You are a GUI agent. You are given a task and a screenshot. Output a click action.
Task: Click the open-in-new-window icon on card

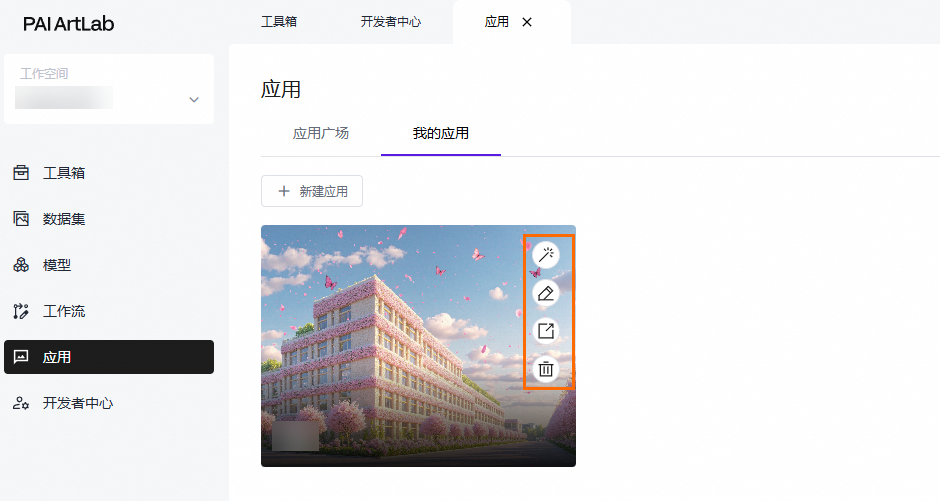tap(546, 331)
